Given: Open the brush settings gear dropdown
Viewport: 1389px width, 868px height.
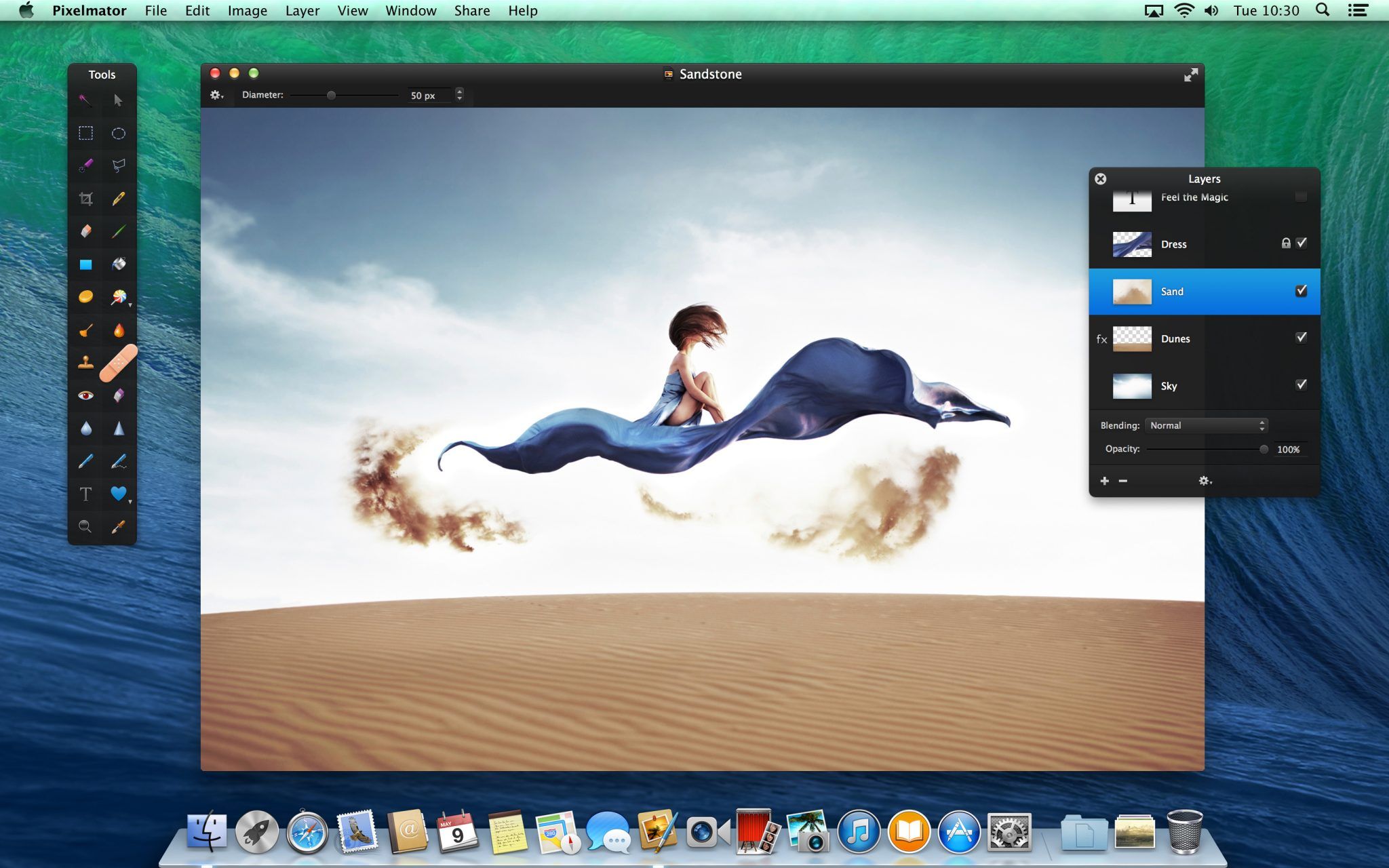Looking at the screenshot, I should pos(216,96).
